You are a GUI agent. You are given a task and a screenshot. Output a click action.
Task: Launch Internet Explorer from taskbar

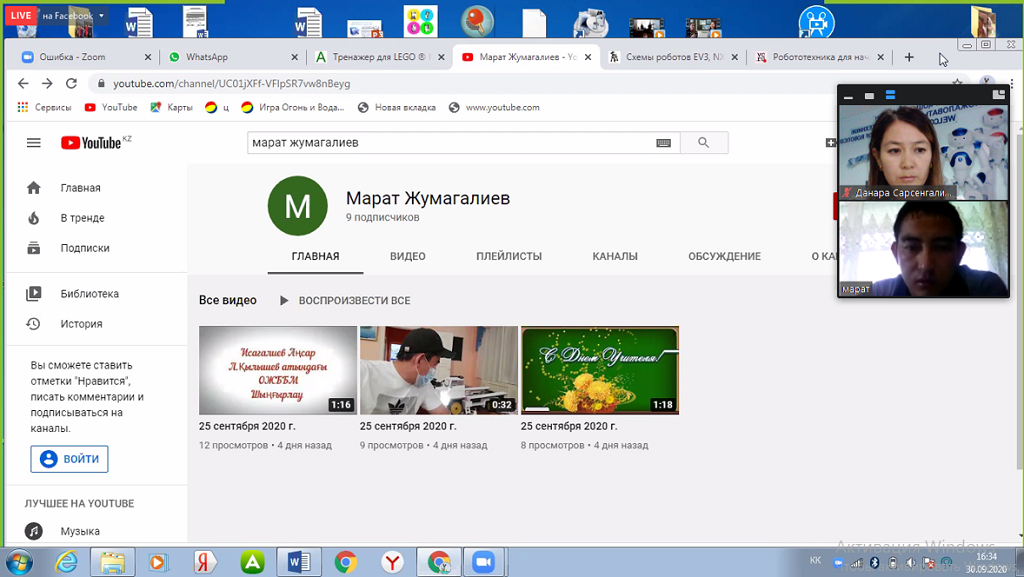tap(66, 562)
